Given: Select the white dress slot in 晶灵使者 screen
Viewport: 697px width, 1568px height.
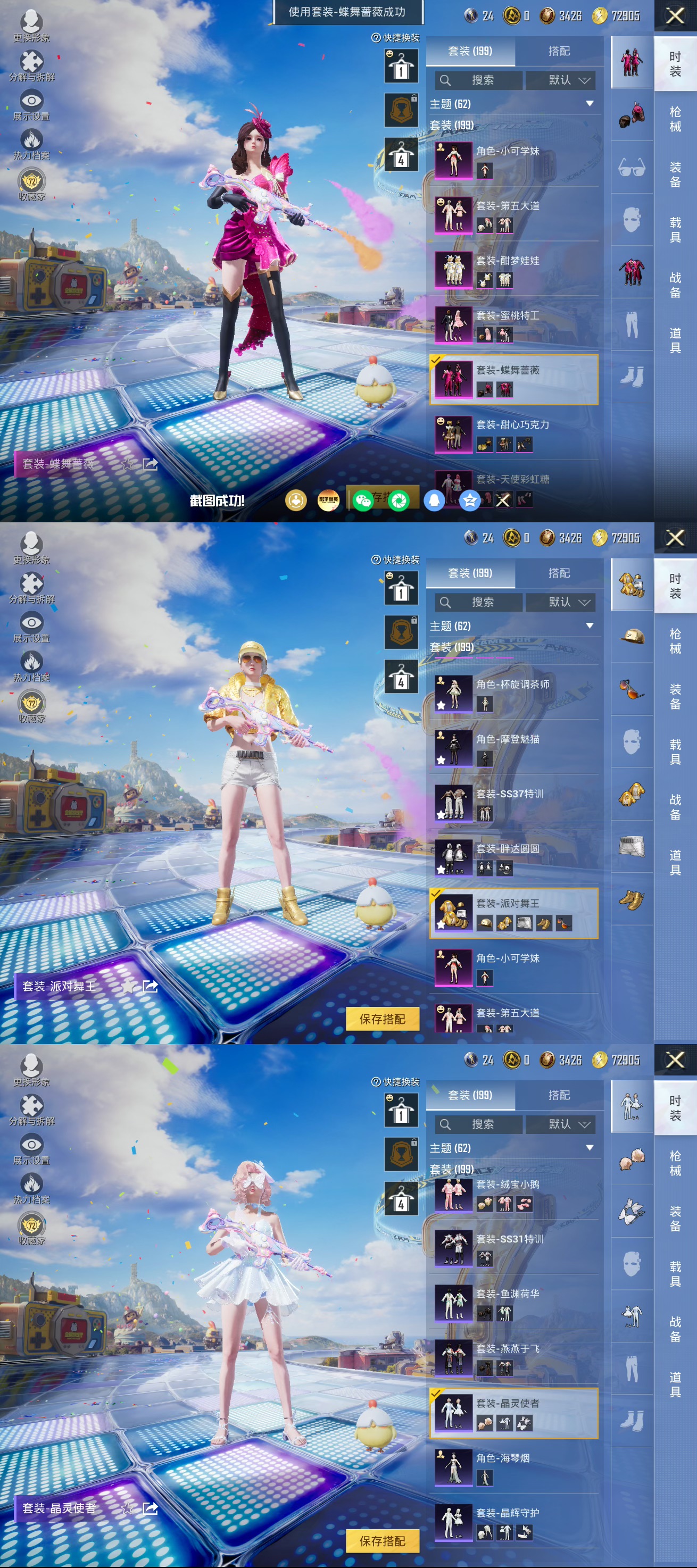Looking at the screenshot, I should click(632, 1316).
